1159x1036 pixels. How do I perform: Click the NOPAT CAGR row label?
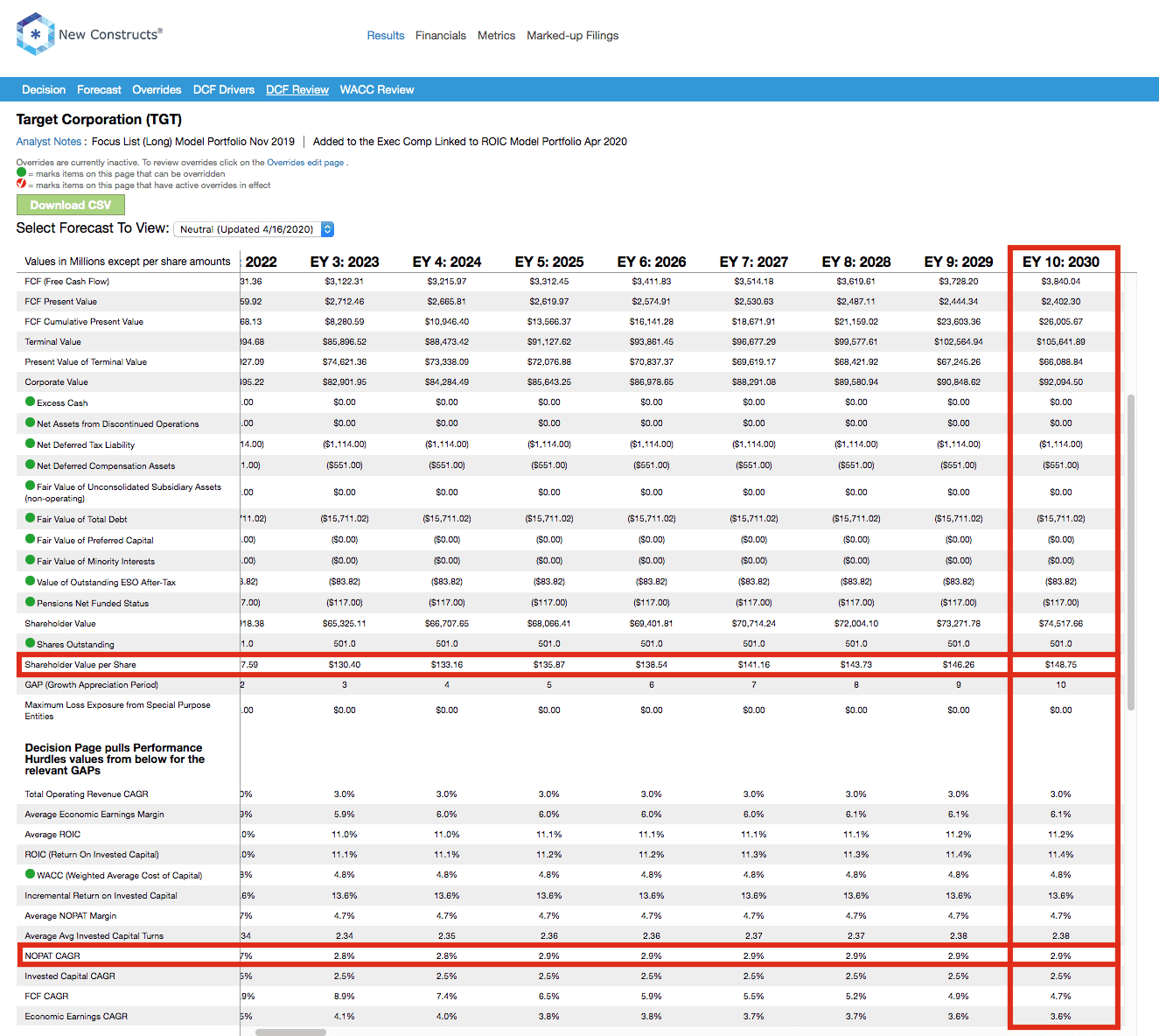coord(52,956)
